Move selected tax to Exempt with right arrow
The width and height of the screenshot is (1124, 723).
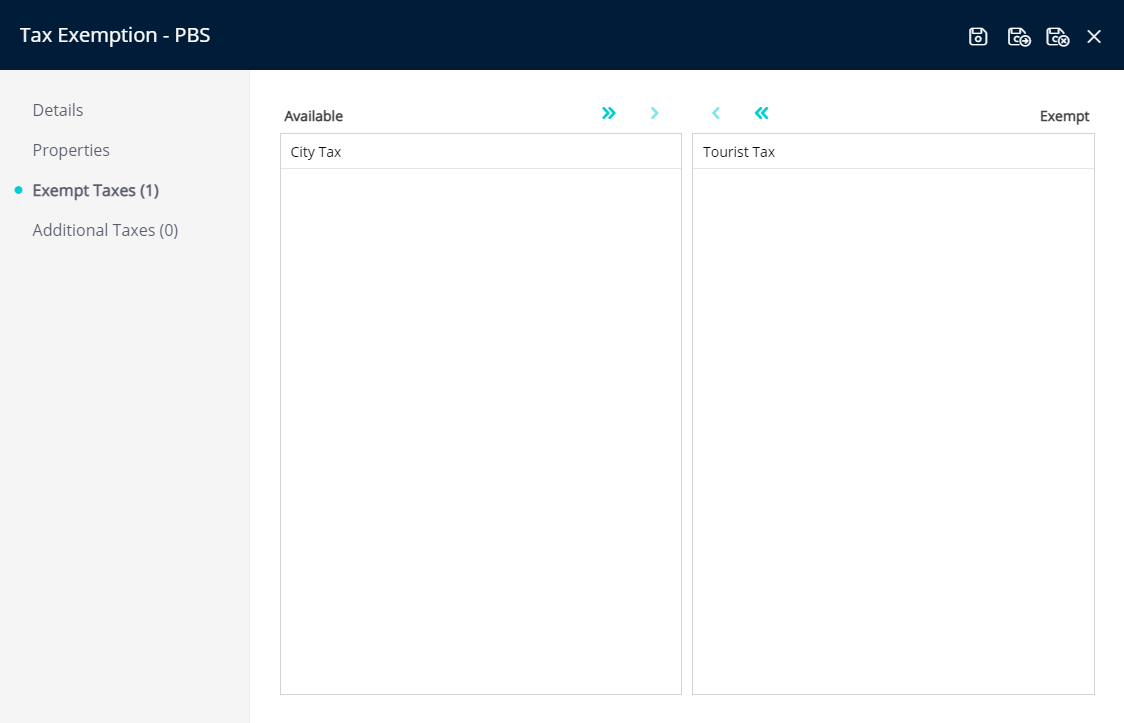[654, 113]
